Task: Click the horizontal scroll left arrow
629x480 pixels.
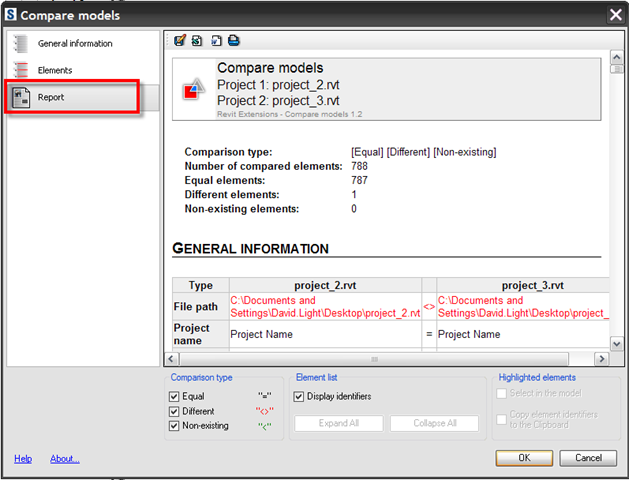Action: [x=171, y=359]
